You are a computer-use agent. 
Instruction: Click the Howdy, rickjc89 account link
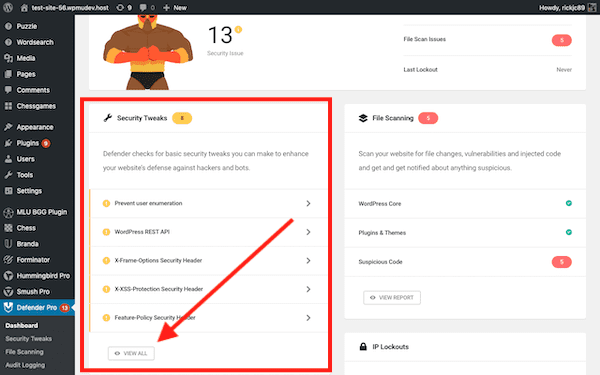click(562, 8)
